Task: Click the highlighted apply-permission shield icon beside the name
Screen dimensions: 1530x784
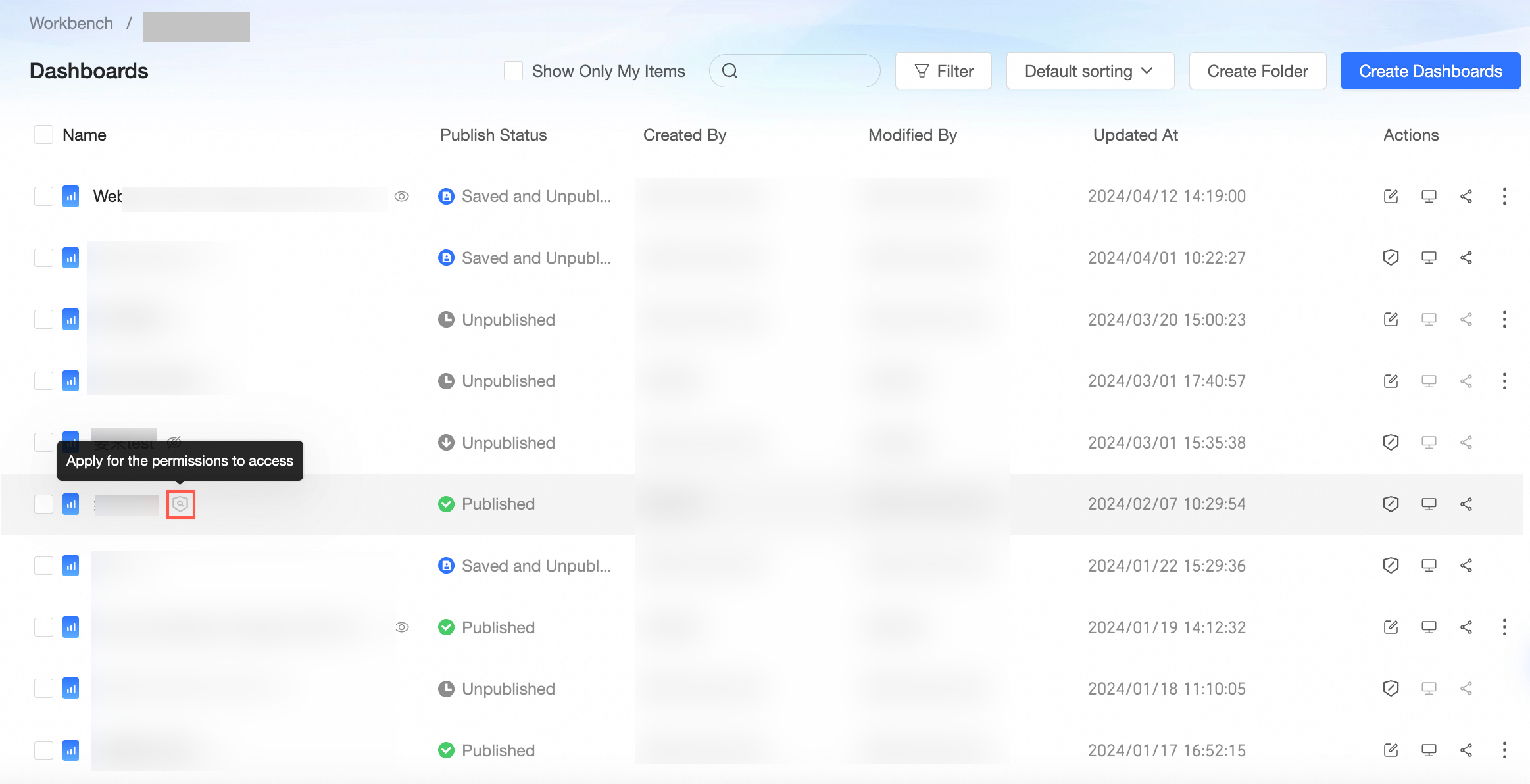Action: 180,504
